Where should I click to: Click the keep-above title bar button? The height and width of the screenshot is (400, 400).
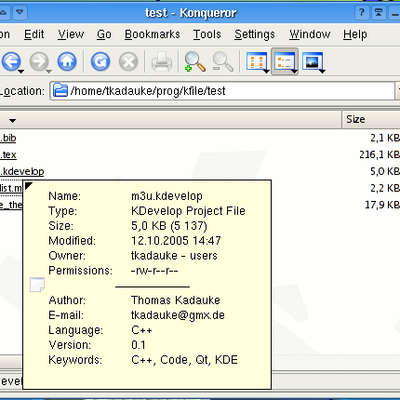(378, 13)
